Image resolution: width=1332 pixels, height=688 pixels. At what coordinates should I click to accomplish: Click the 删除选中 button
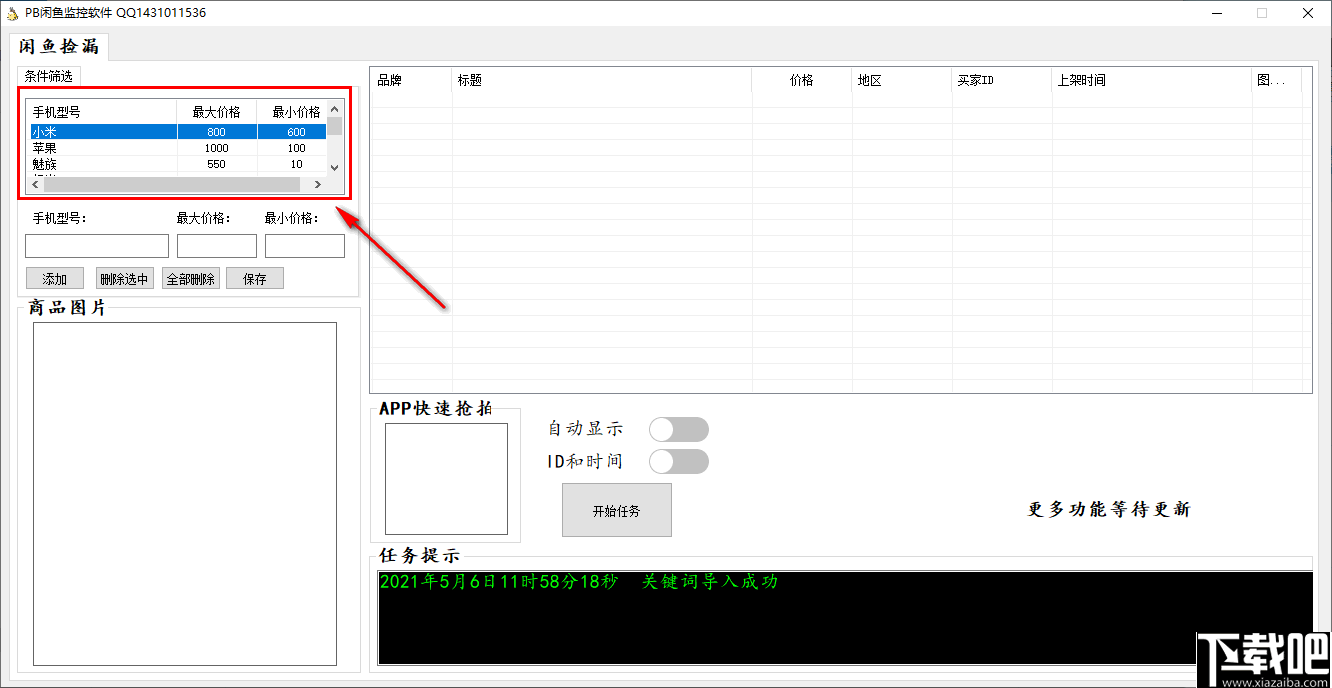pos(125,279)
